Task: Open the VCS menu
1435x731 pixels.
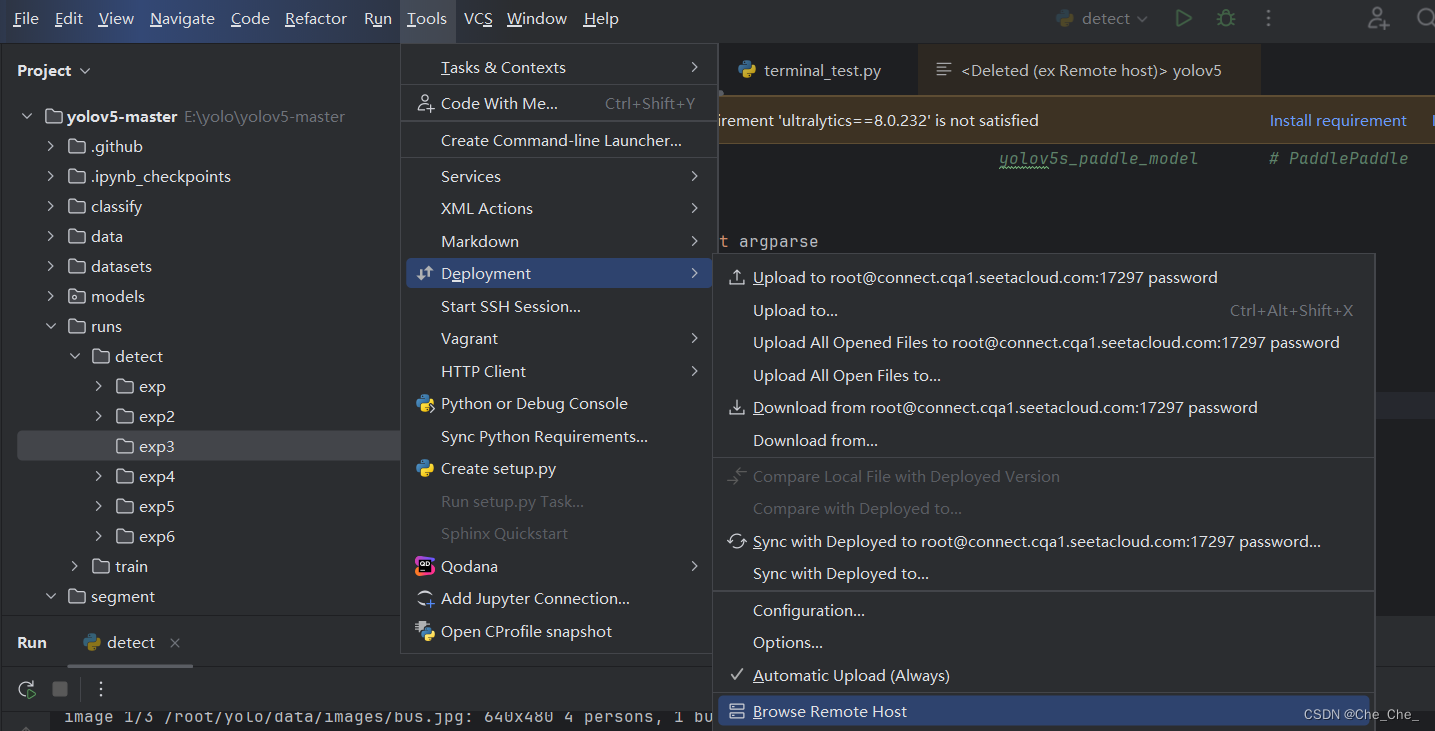Action: click(x=477, y=18)
